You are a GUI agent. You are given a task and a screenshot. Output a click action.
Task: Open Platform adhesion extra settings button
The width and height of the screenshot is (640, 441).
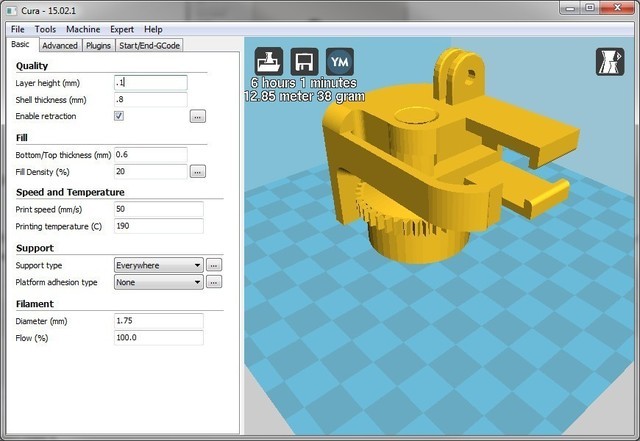coord(214,282)
